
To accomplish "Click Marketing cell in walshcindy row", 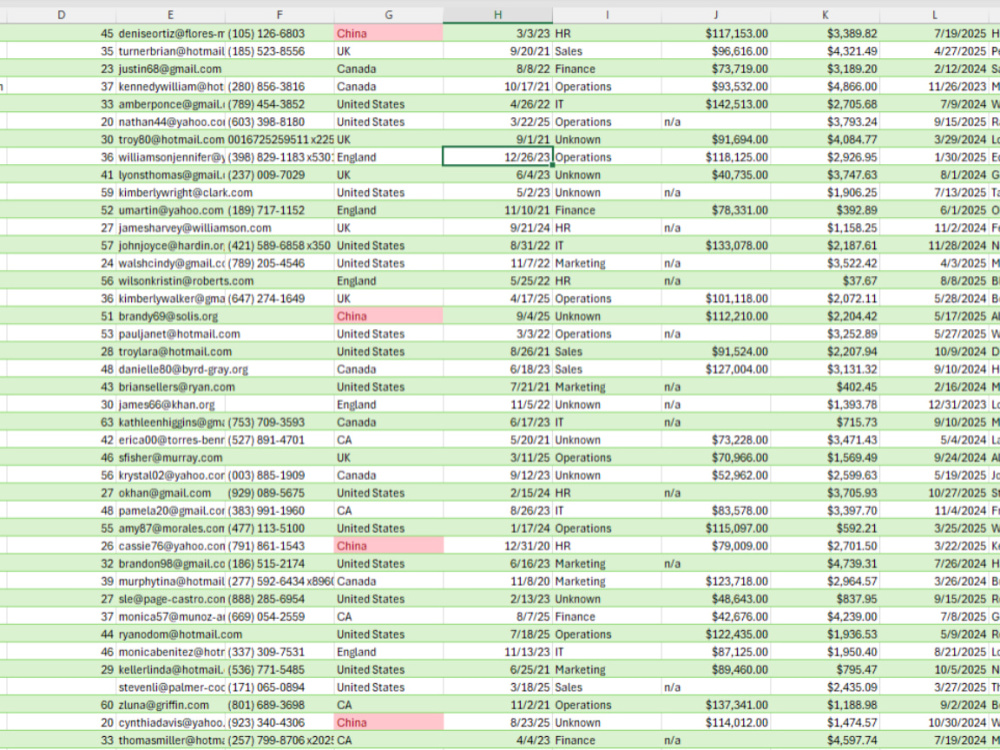I will (607, 263).
